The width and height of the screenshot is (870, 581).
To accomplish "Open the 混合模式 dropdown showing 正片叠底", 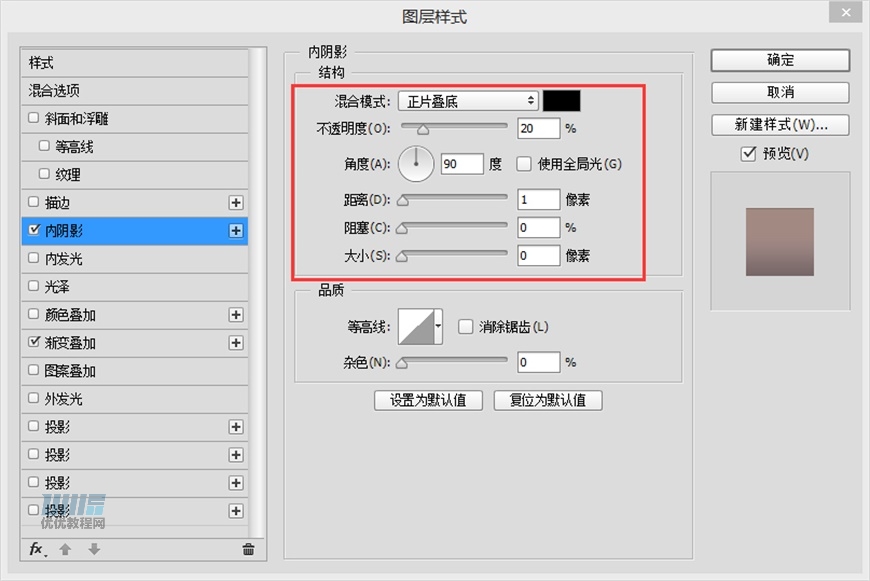I will click(x=468, y=101).
